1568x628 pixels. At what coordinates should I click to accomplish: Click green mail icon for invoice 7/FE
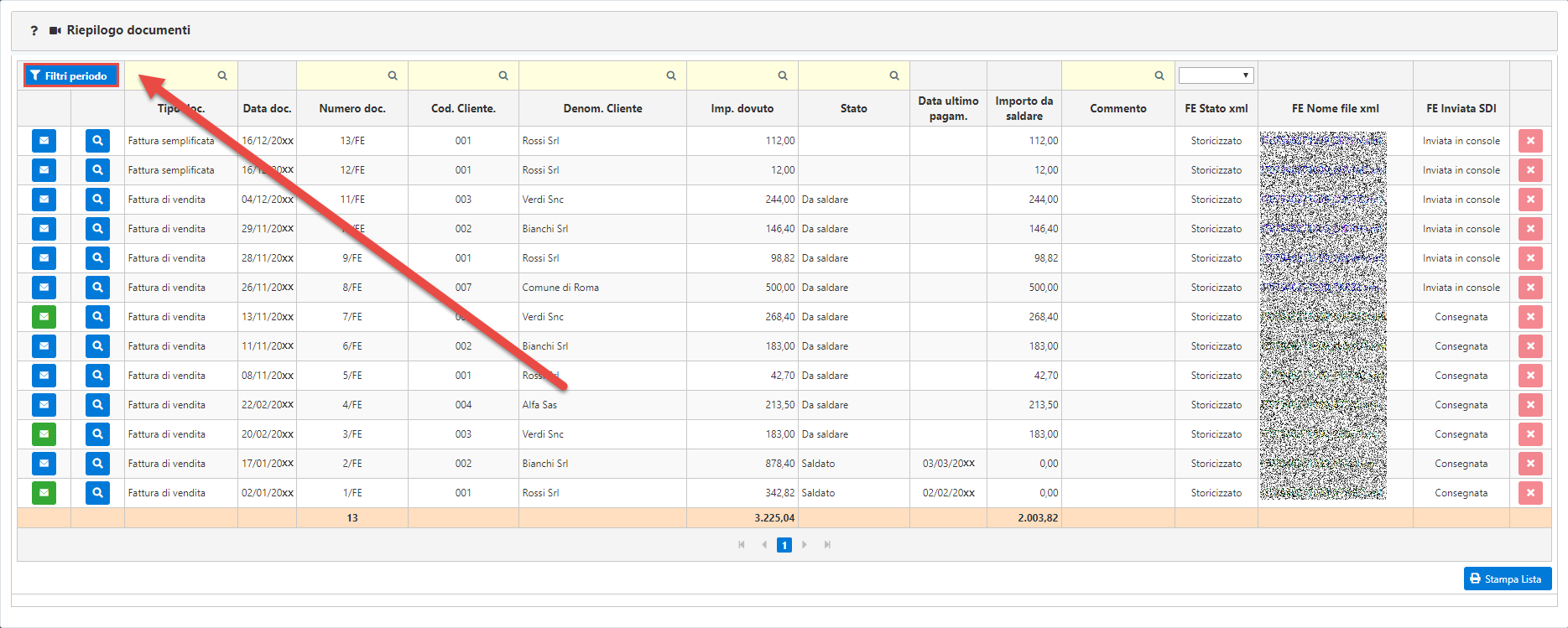pos(44,317)
